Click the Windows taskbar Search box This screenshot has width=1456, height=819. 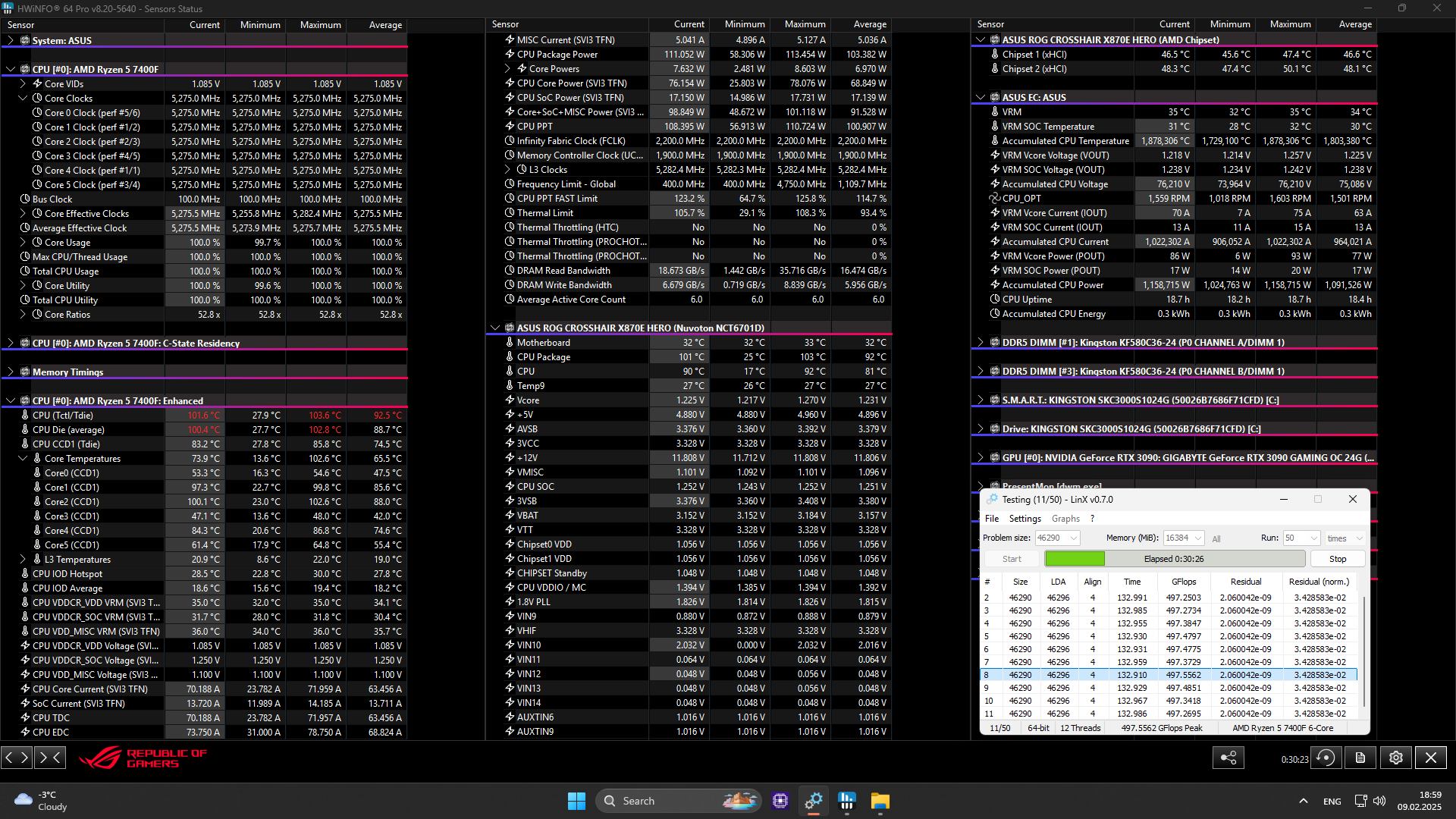click(x=677, y=801)
